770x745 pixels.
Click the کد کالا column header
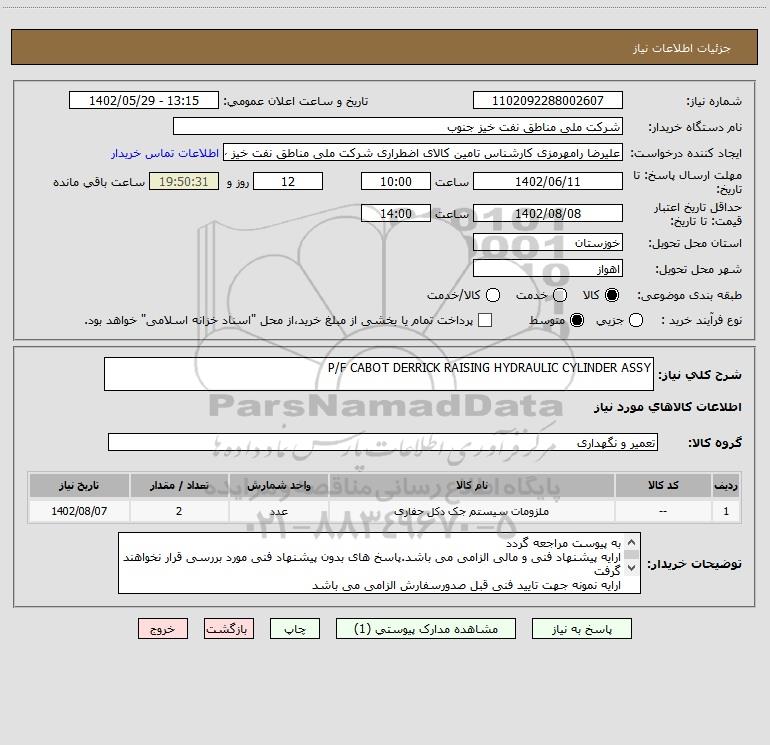(663, 485)
